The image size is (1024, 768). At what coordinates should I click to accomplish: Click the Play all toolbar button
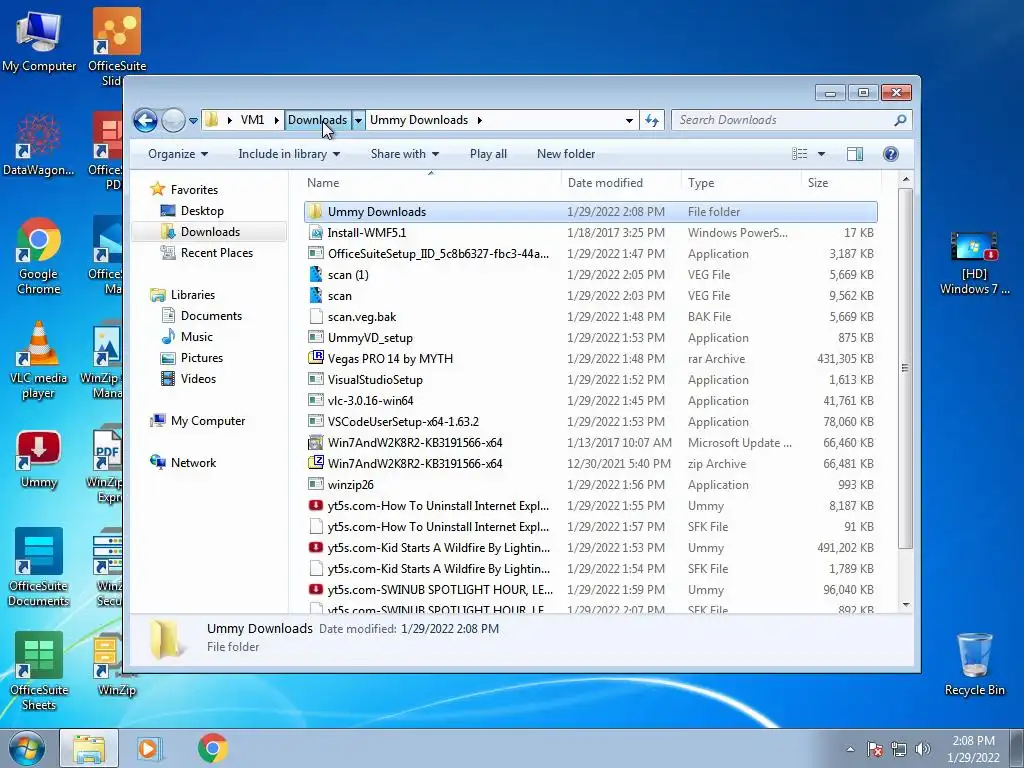tap(488, 154)
